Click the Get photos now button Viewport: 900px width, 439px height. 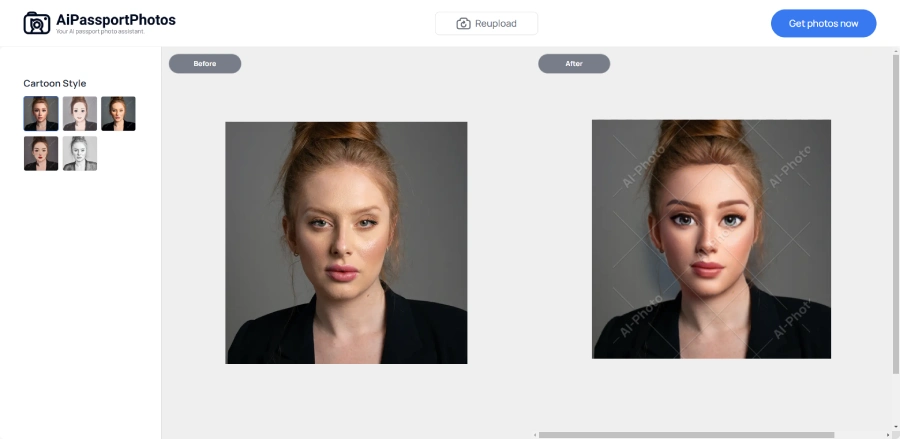(x=823, y=24)
